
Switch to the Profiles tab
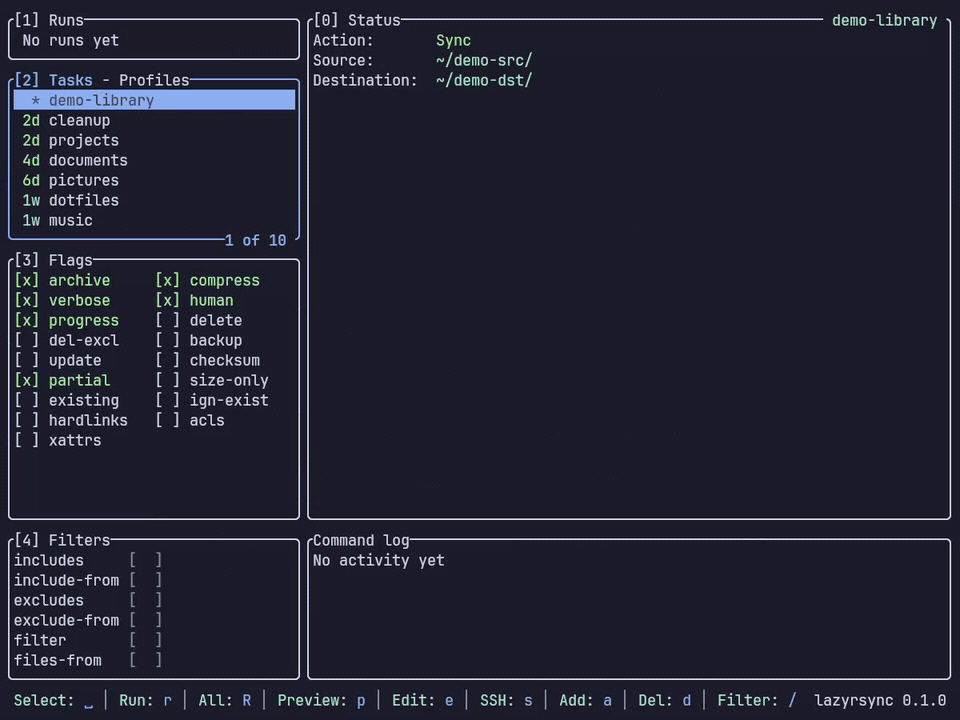pos(154,80)
